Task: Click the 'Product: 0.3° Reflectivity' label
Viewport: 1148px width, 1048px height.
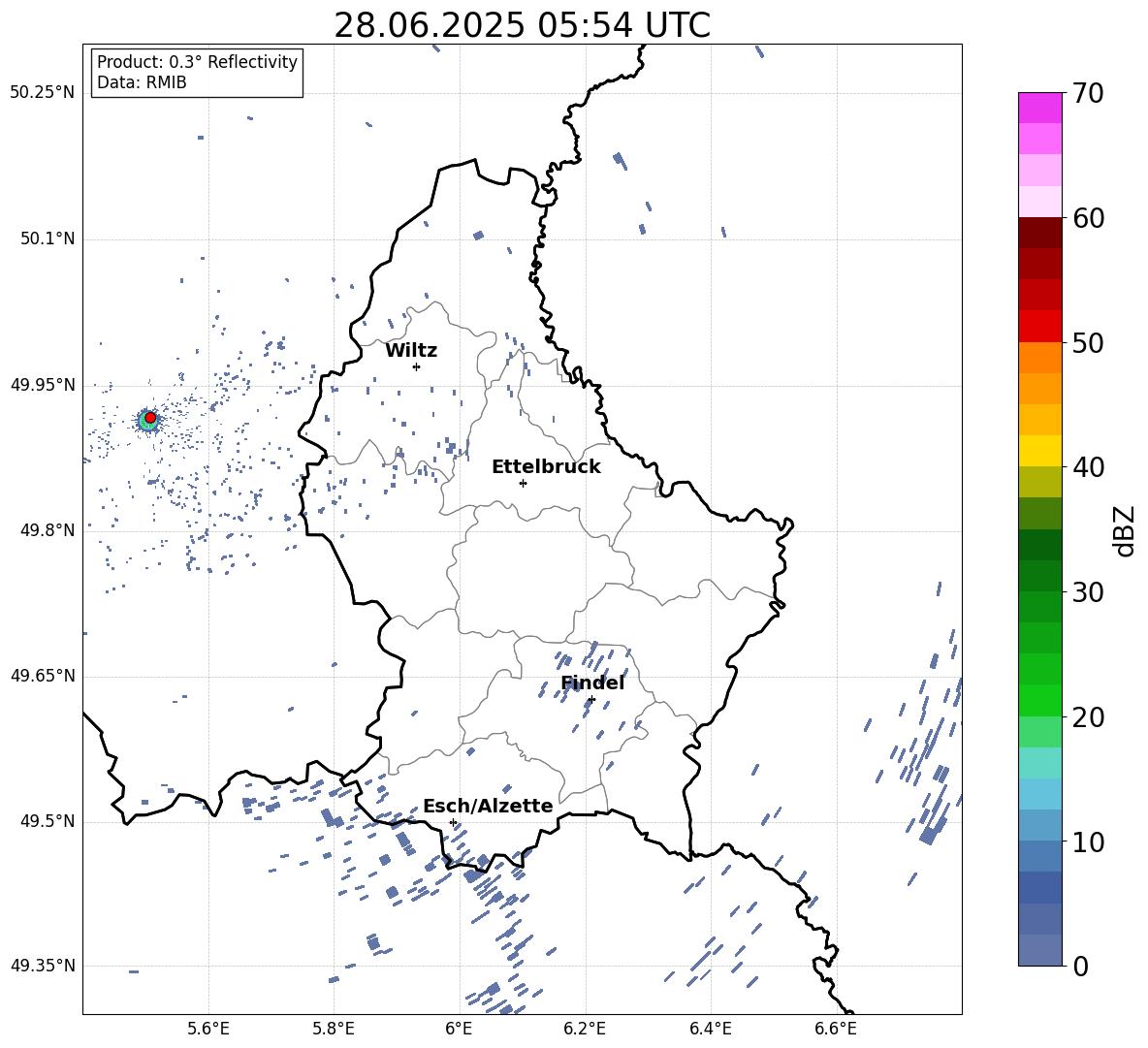Action: [197, 62]
